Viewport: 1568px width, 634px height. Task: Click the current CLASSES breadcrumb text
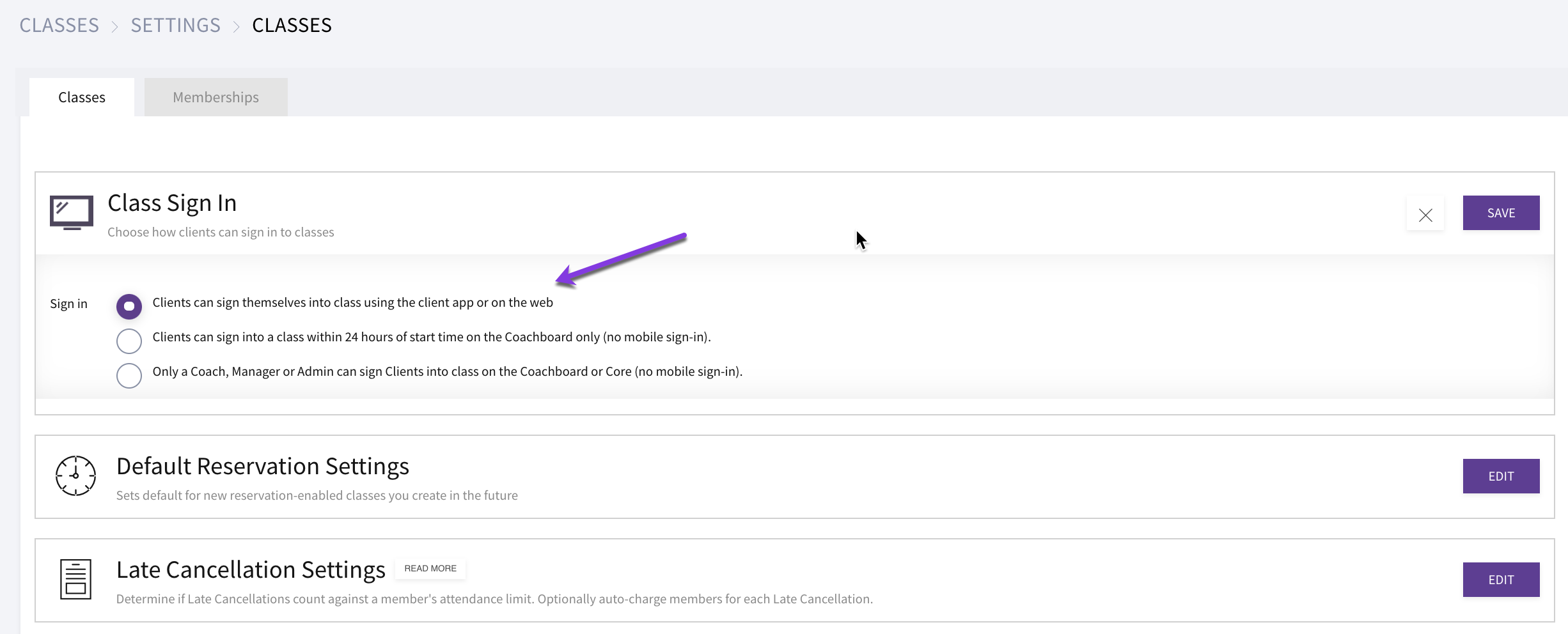(292, 25)
